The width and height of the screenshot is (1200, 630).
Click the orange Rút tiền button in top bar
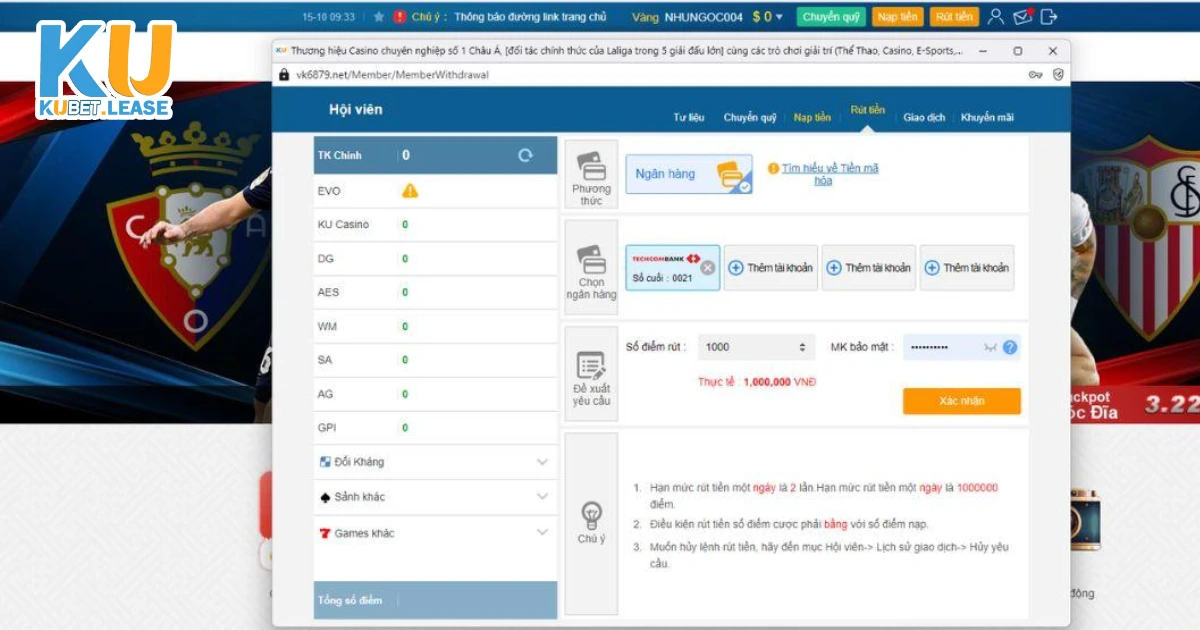[955, 17]
